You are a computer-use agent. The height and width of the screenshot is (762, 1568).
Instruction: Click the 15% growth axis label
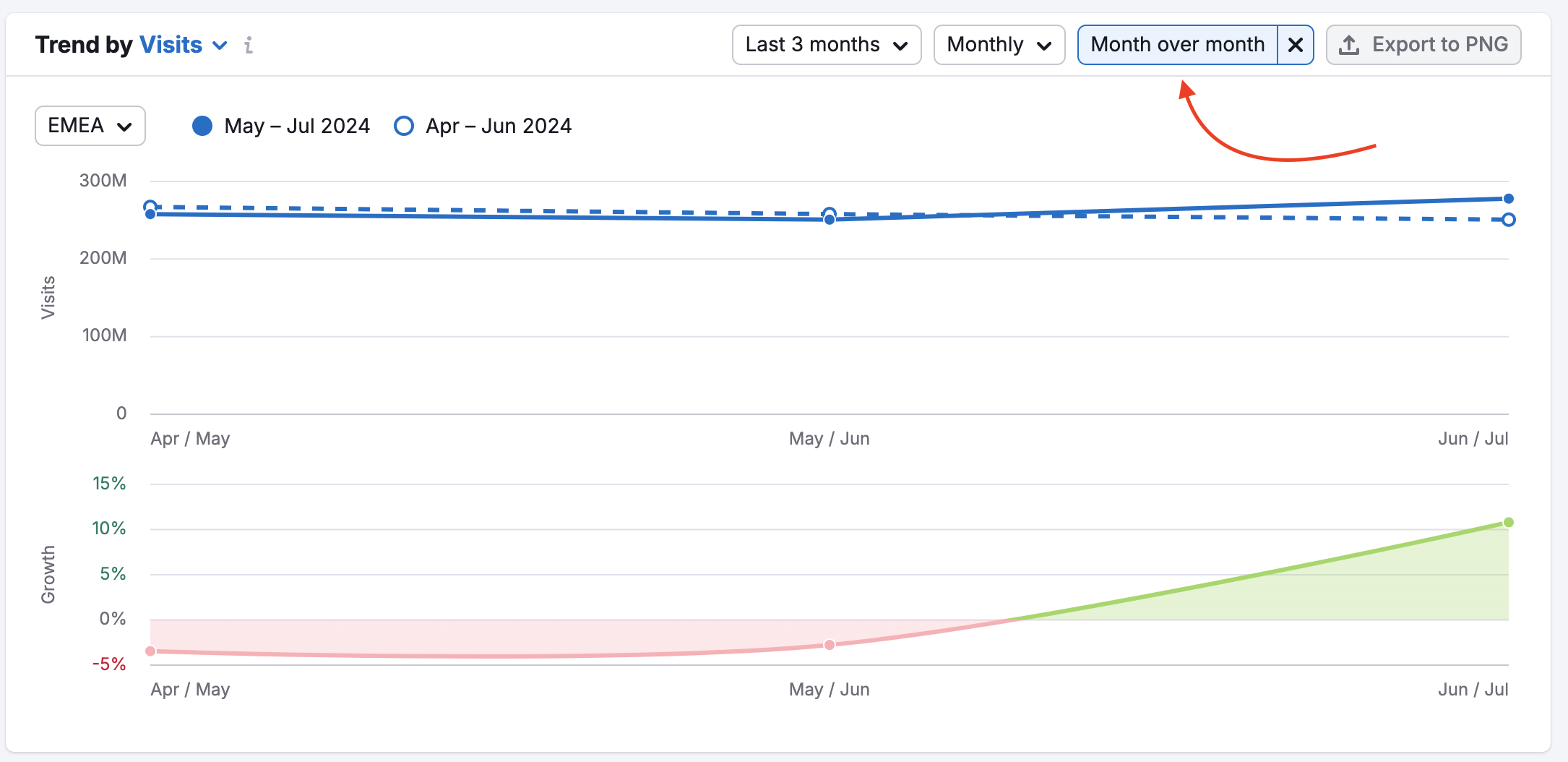[x=109, y=484]
